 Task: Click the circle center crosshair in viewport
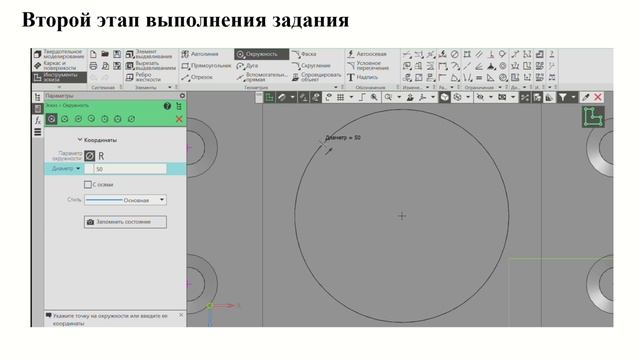[x=402, y=216]
